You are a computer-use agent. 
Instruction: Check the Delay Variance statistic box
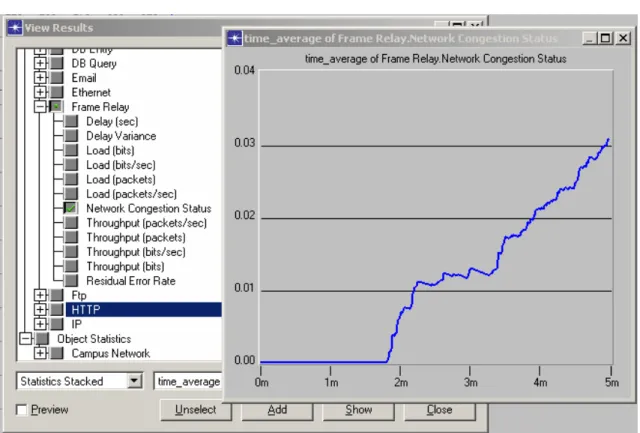71,136
